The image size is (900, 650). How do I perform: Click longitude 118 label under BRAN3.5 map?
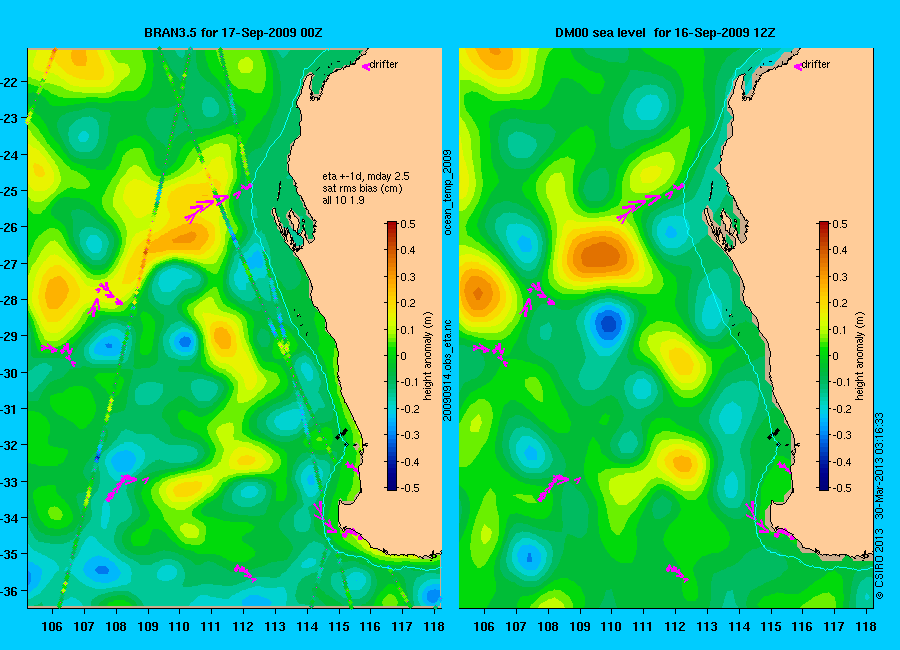click(x=435, y=626)
